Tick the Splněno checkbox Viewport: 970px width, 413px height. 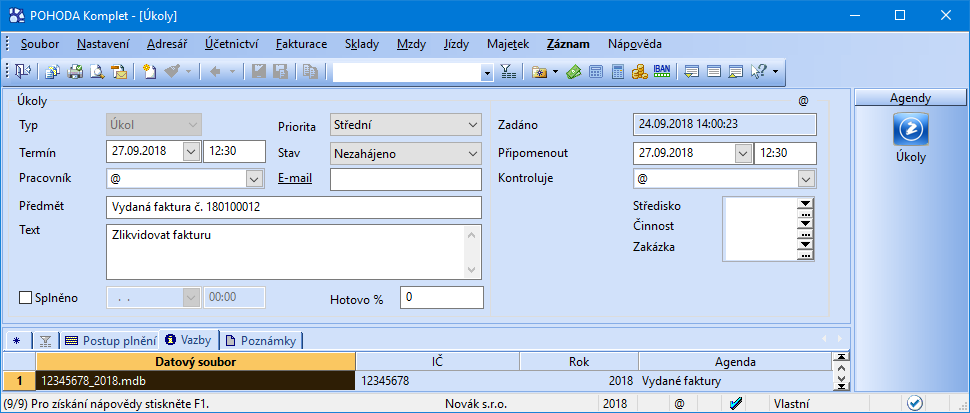click(25, 298)
